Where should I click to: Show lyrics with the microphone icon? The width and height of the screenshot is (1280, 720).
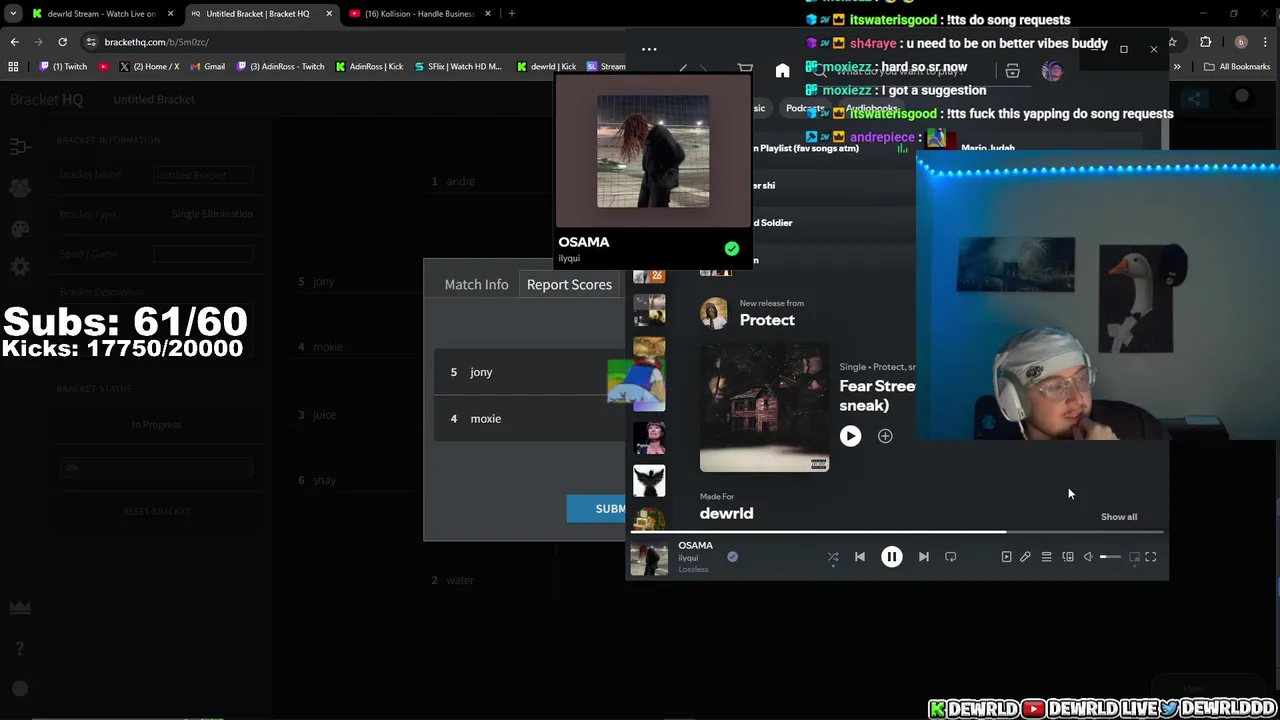coord(1025,557)
